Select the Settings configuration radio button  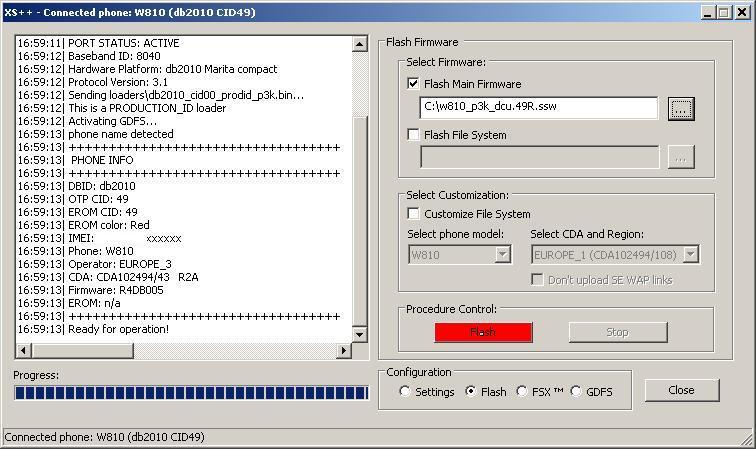pyautogui.click(x=405, y=392)
